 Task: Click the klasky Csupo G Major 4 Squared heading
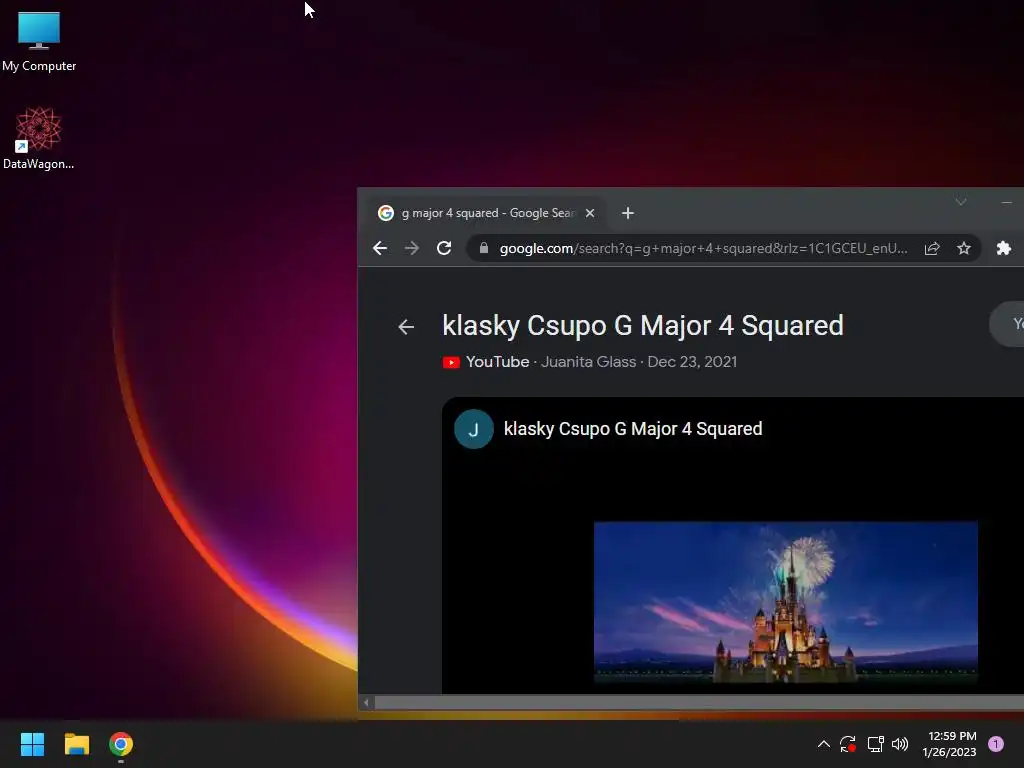(x=643, y=325)
